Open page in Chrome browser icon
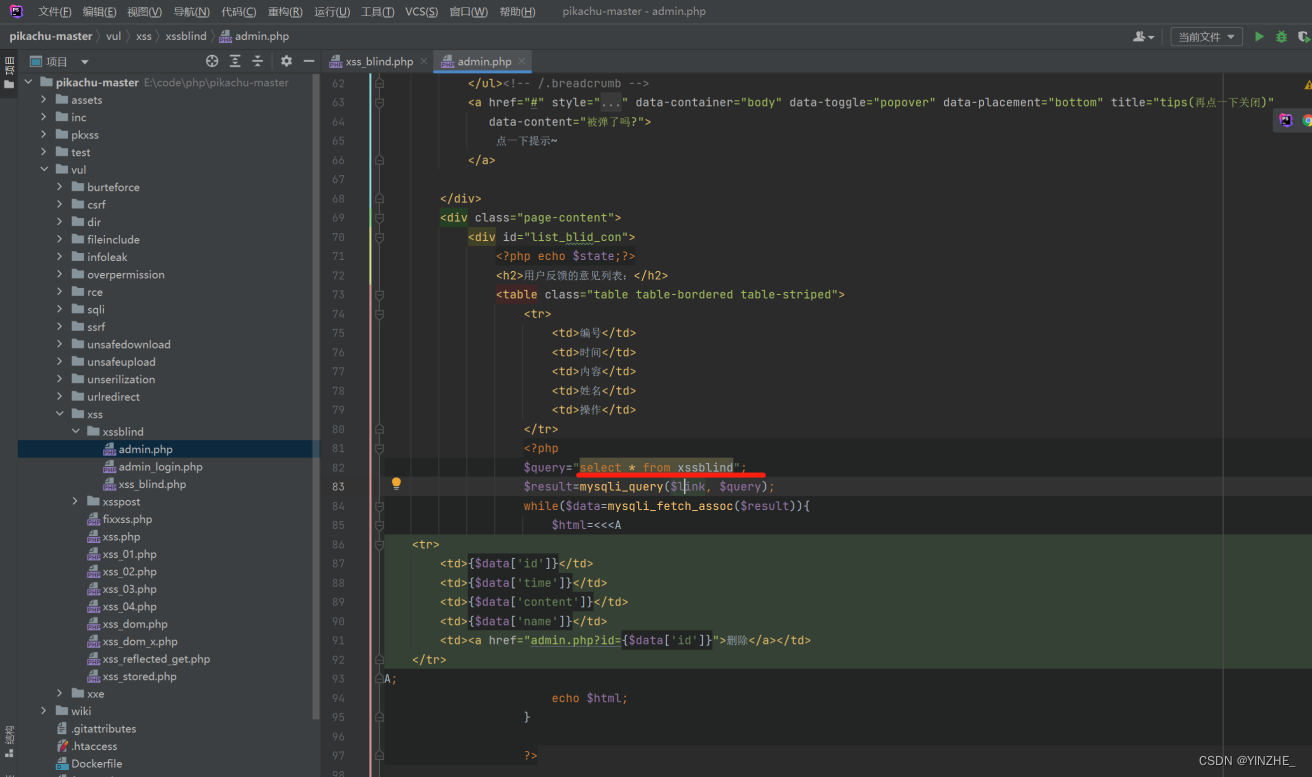1312x777 pixels. 1307,120
